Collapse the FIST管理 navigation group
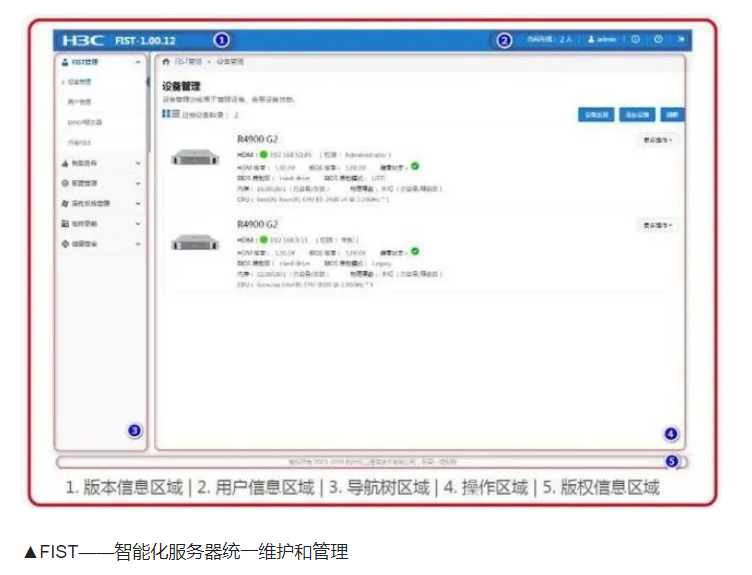This screenshot has height=575, width=752. click(x=138, y=62)
